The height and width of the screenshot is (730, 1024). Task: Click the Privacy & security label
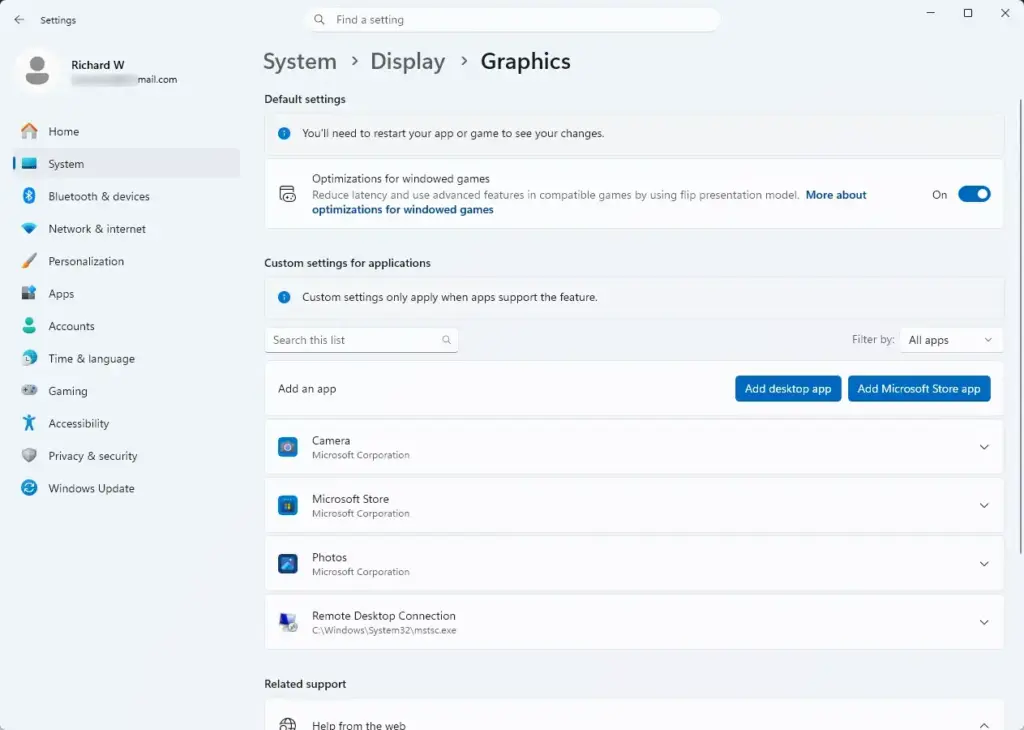(x=93, y=456)
